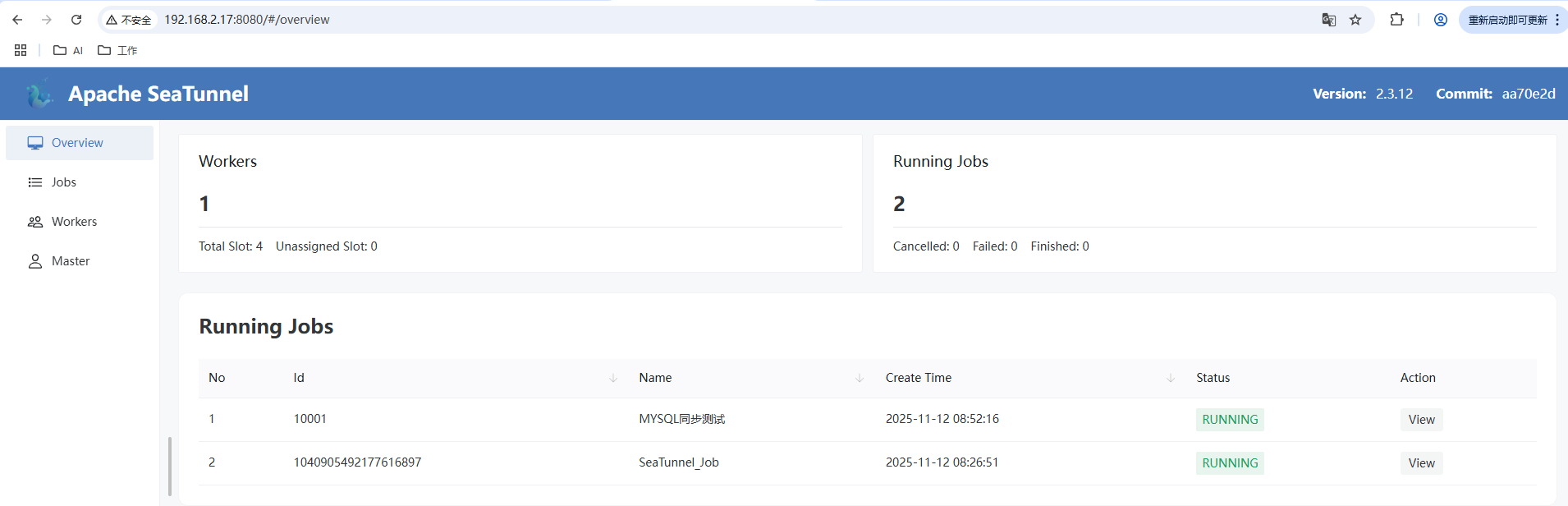Click RUNNING status tag for job 10001
This screenshot has height=506, width=1568.
pyautogui.click(x=1230, y=420)
